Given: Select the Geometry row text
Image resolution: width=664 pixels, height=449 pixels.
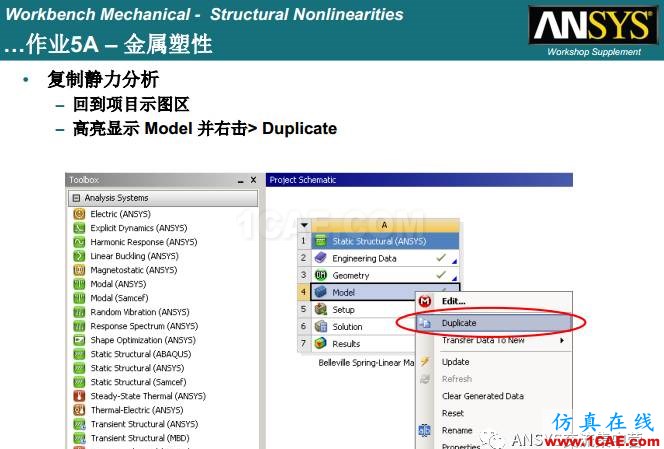Looking at the screenshot, I should click(x=351, y=276).
